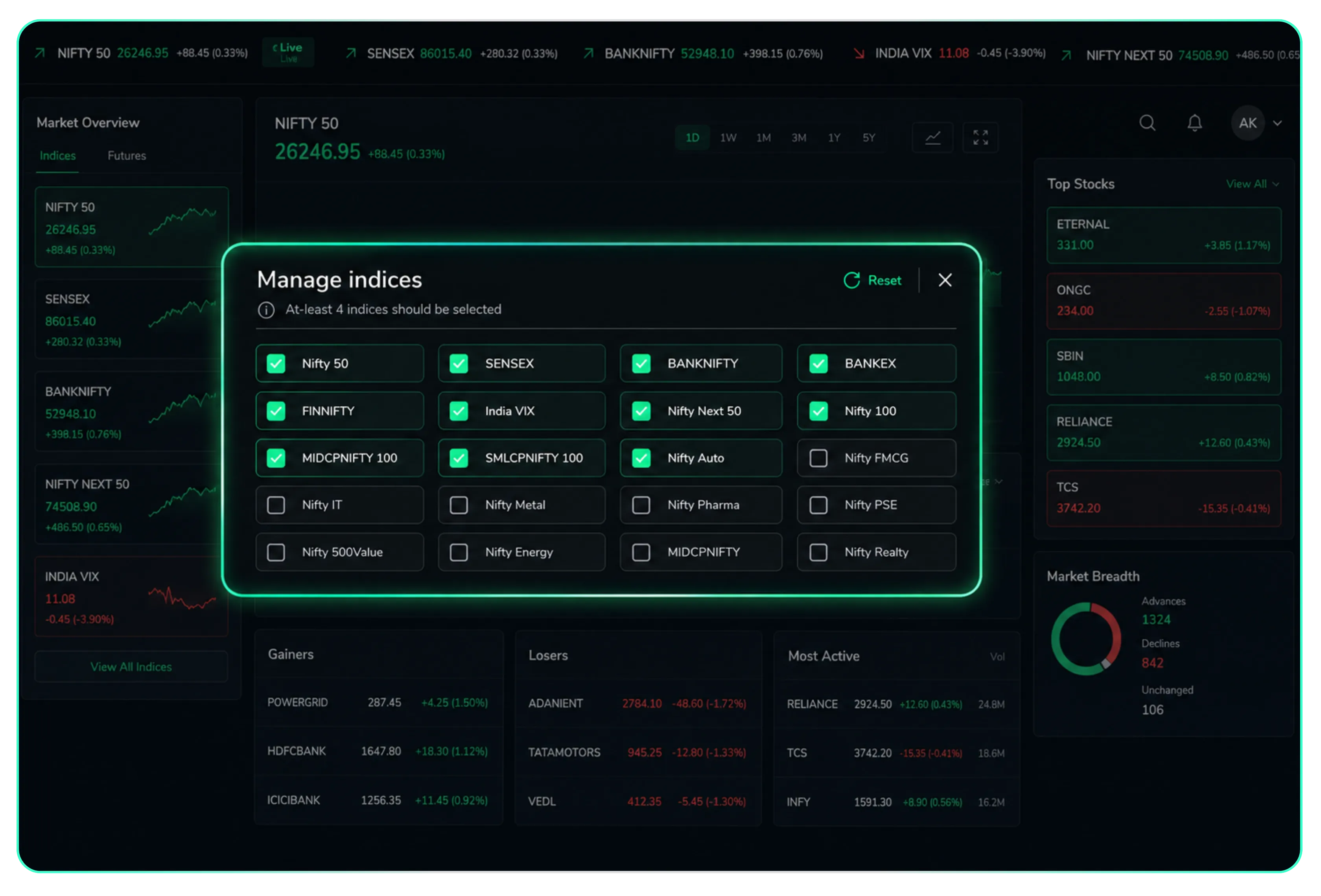Click the INDIA VIX down-arrow in the ticker
1321x896 pixels.
click(859, 53)
